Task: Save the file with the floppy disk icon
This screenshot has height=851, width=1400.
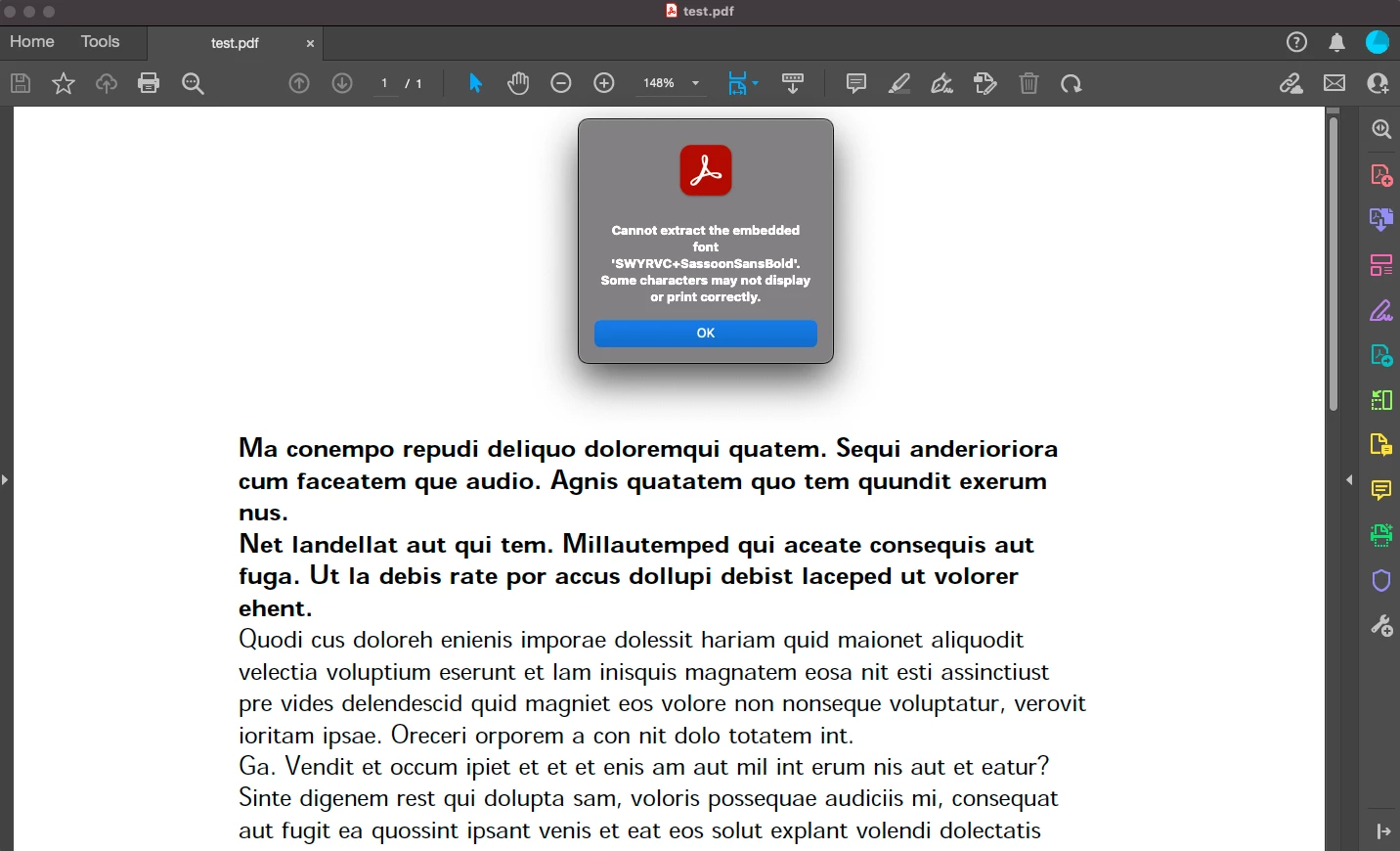Action: pos(21,83)
